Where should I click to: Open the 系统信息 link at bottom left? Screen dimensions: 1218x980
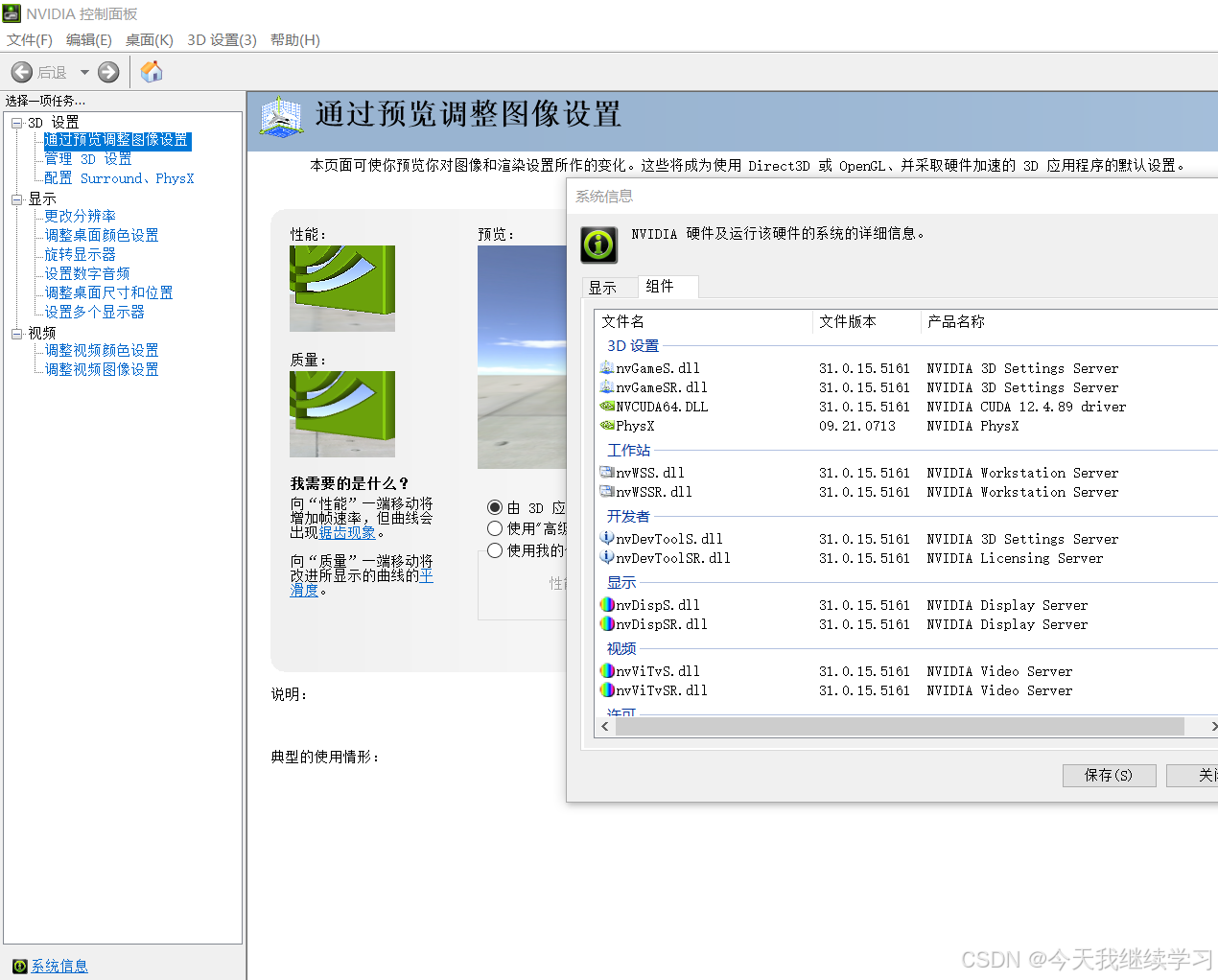[59, 966]
